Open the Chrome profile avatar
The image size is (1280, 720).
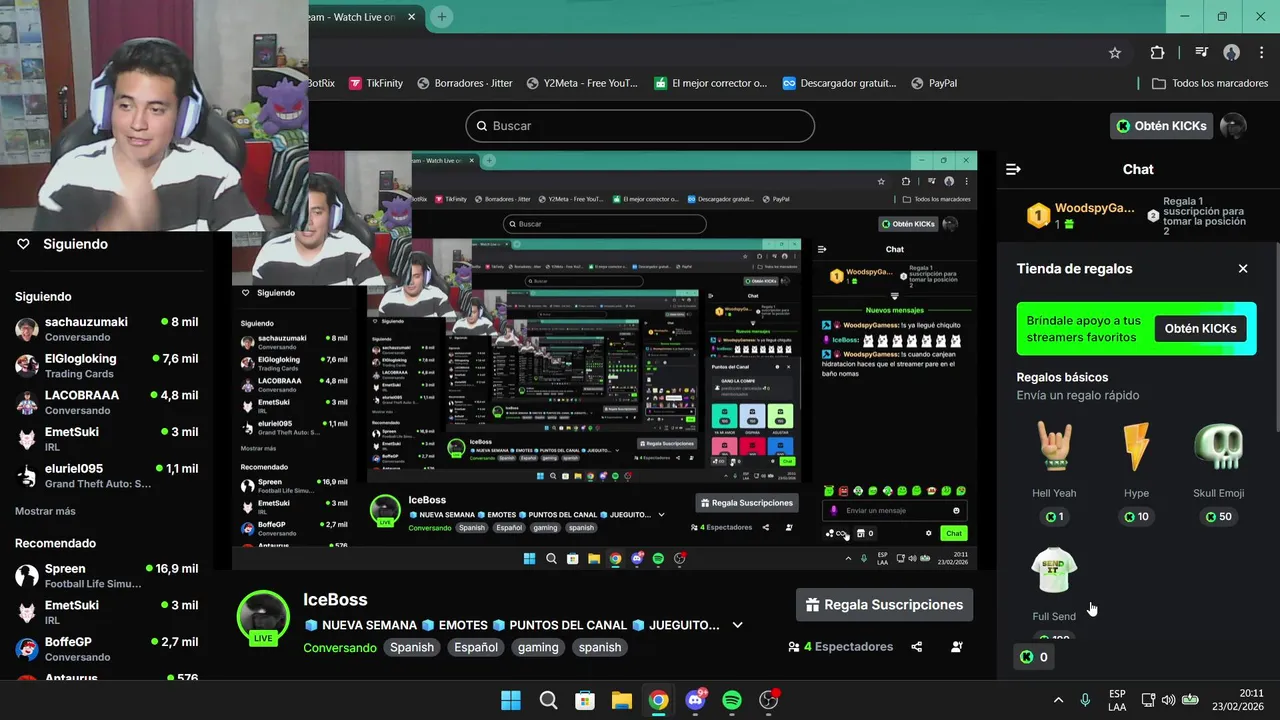pyautogui.click(x=1232, y=53)
